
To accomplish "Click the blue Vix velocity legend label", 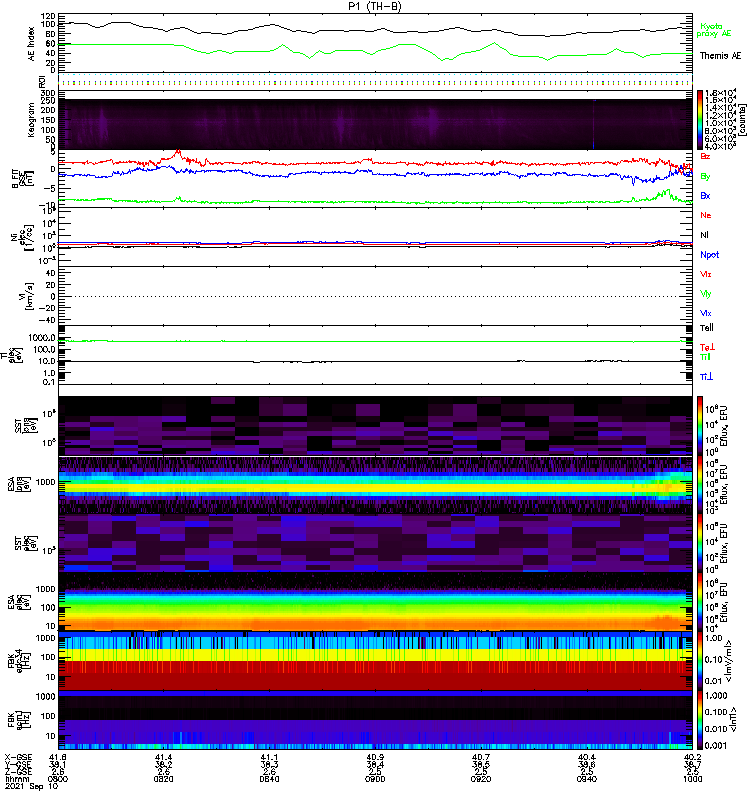I will 706,313.
